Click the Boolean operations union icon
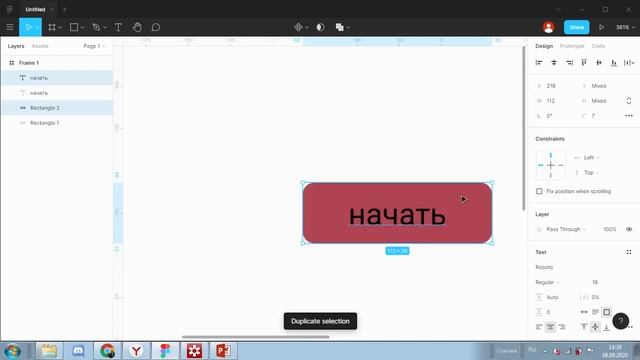Viewport: 640px width, 360px height. tap(340, 27)
